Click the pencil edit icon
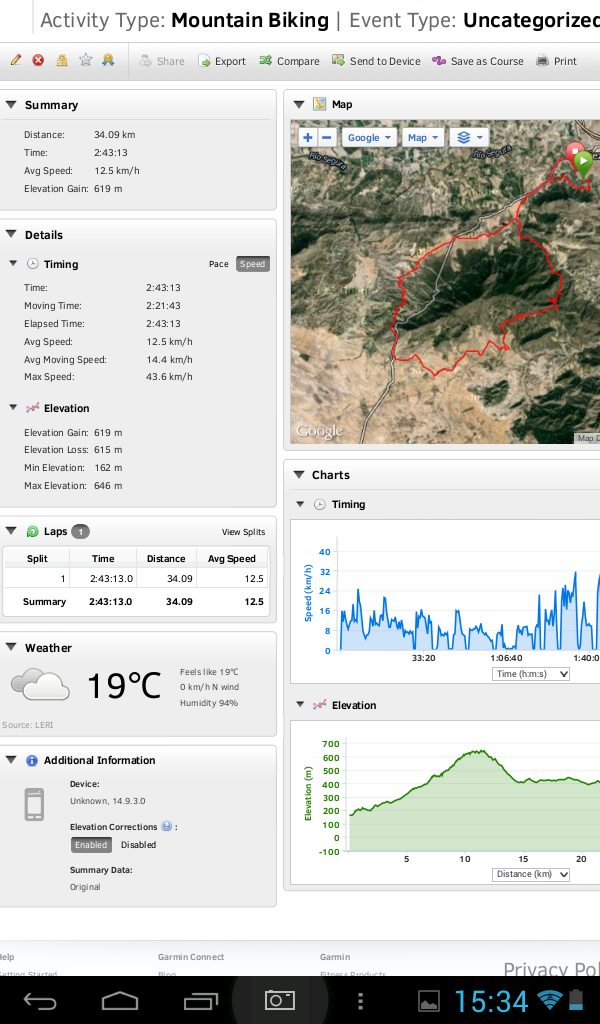This screenshot has height=1024, width=600. pos(16,60)
